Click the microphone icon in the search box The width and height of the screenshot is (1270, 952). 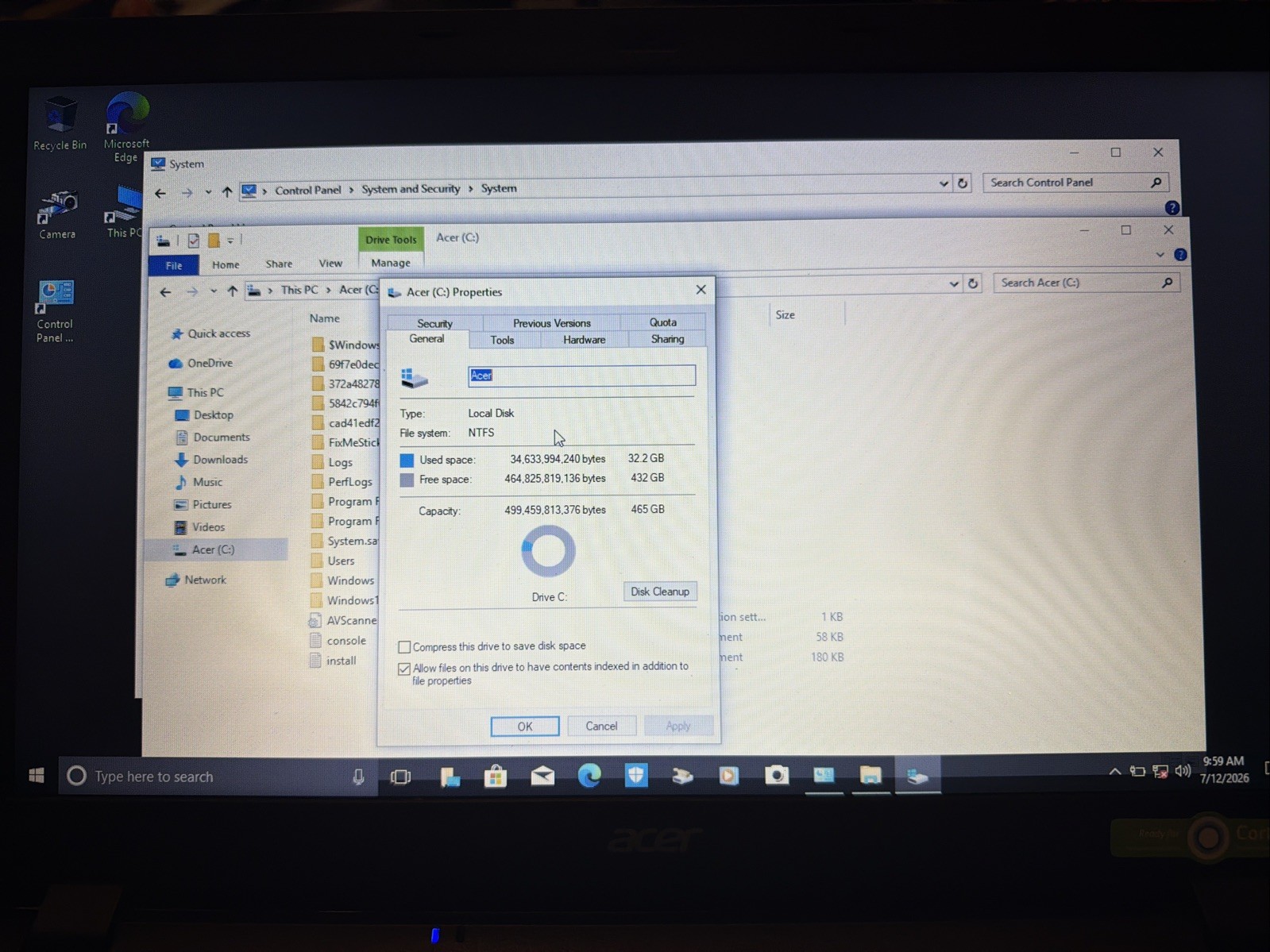pos(358,777)
